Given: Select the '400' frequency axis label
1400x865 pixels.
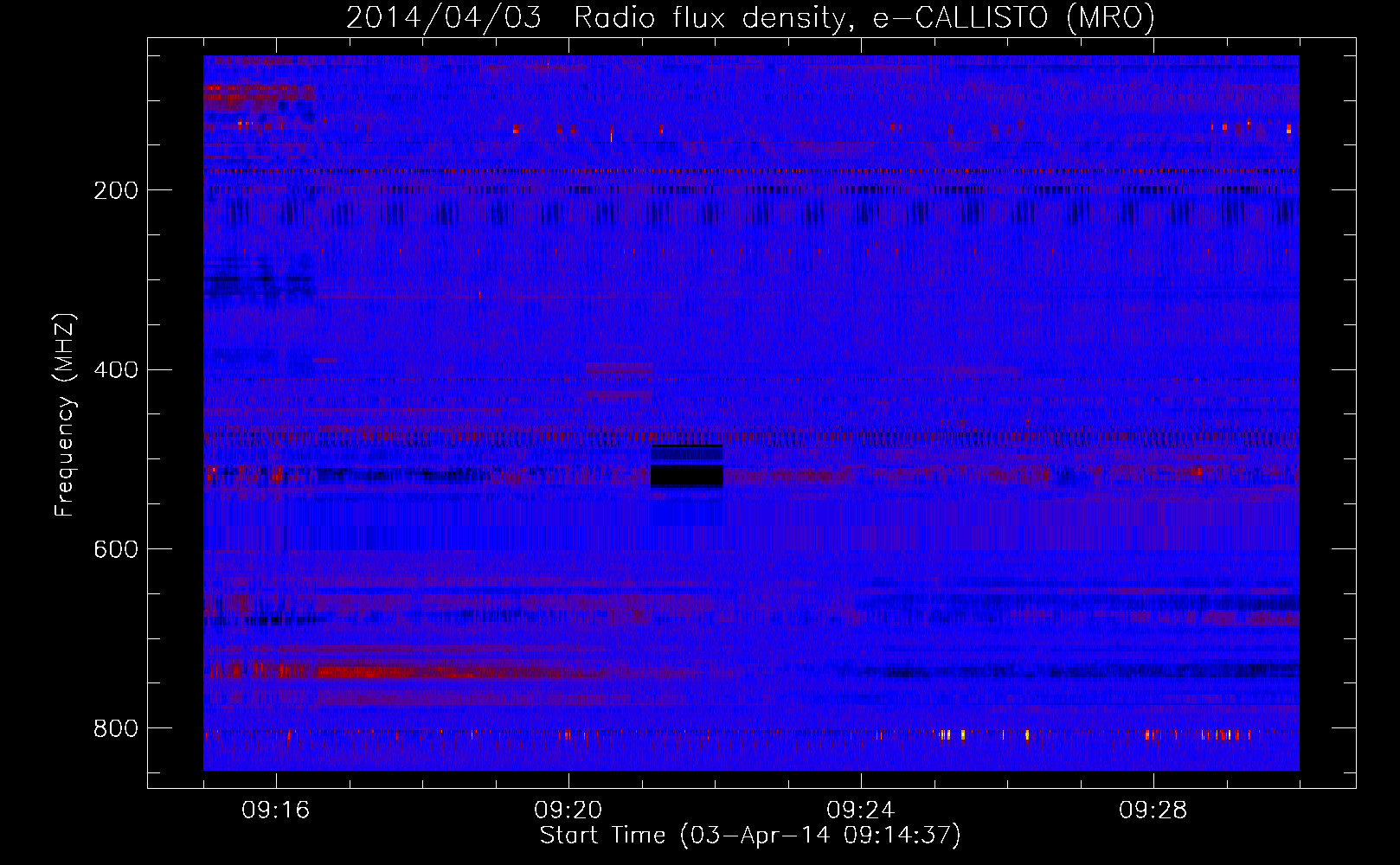Looking at the screenshot, I should pyautogui.click(x=116, y=370).
